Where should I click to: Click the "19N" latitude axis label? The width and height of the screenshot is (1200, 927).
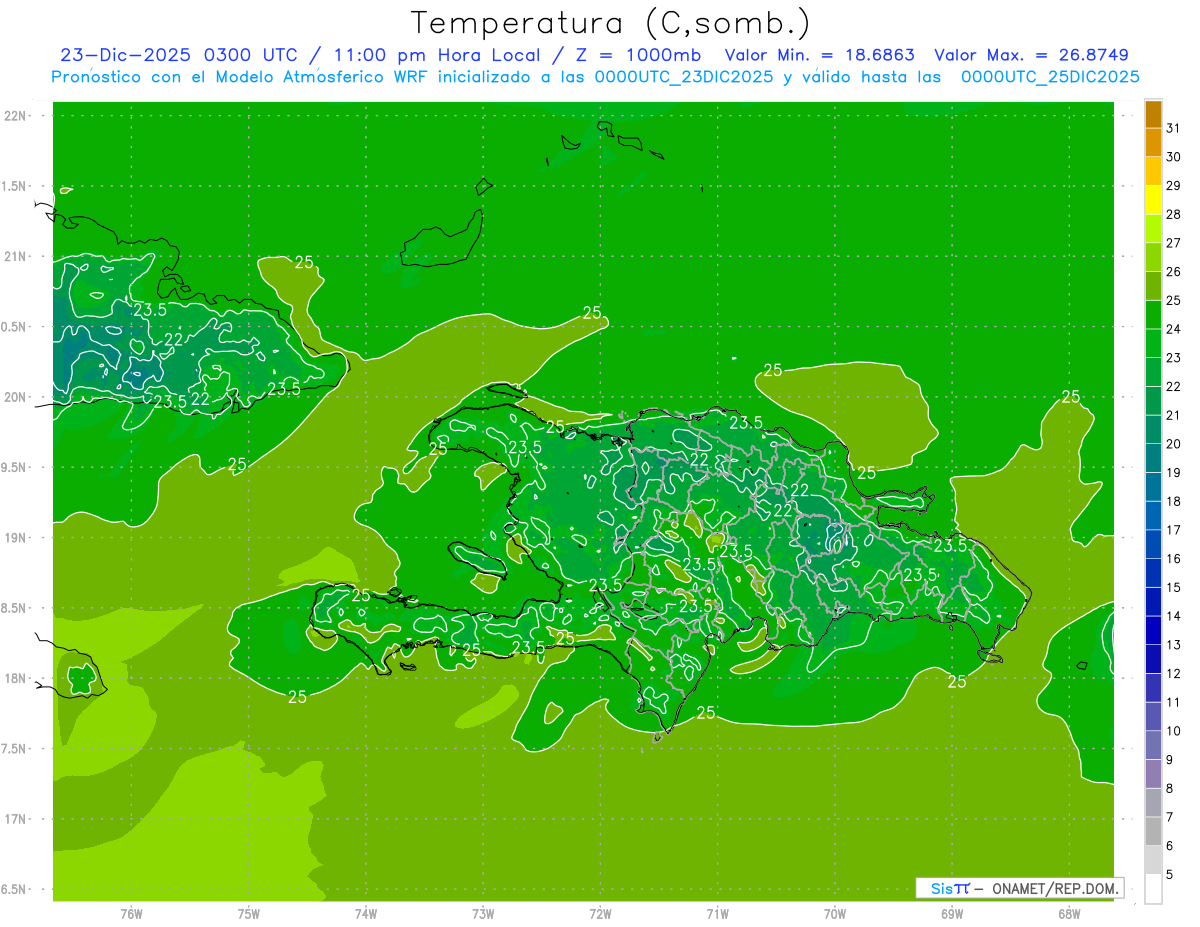[x=16, y=538]
